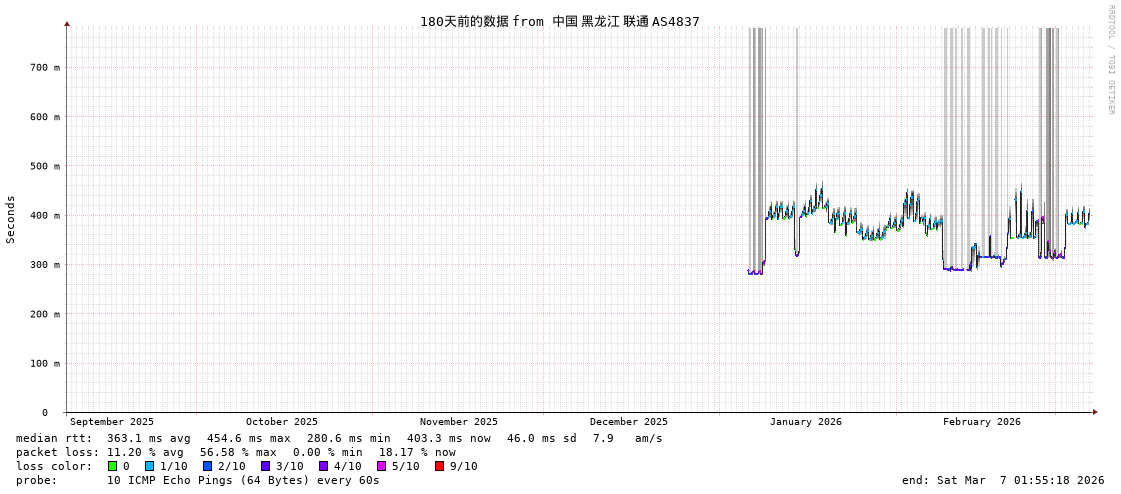Click the September 2025 axis label

112,422
